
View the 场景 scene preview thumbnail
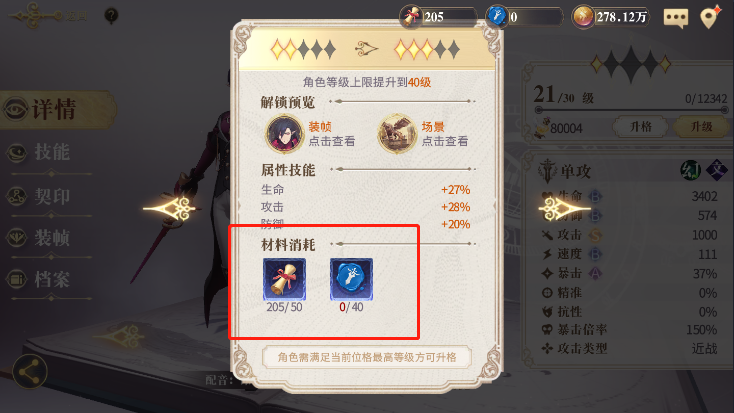pos(397,133)
